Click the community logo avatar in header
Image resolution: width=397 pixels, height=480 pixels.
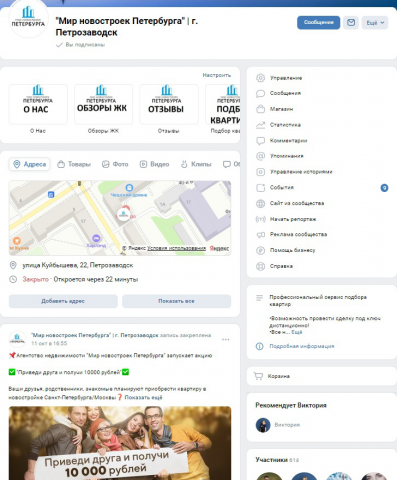[28, 18]
